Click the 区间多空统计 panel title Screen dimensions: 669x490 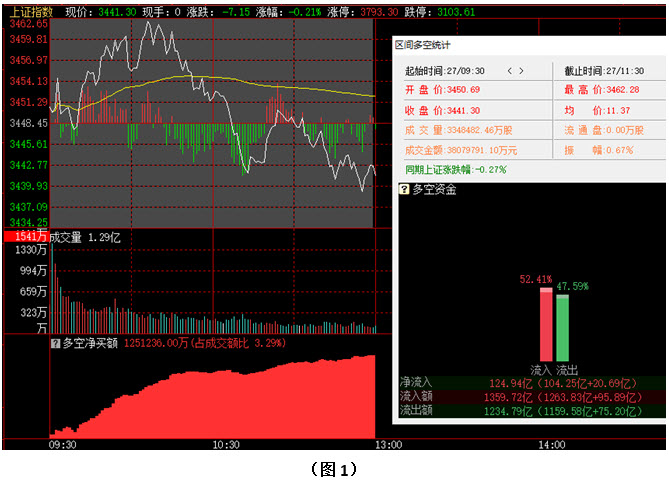(422, 45)
